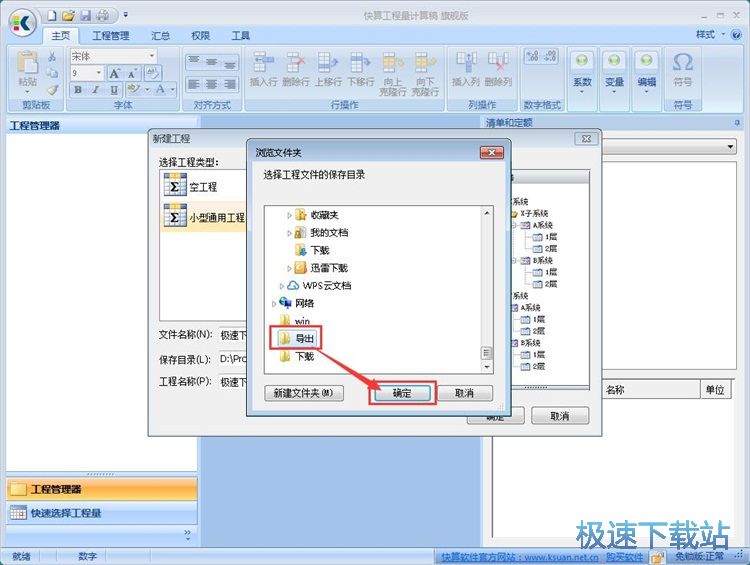Viewport: 750px width, 565px height.
Task: Select the WPS云文档 item
Action: (x=319, y=286)
